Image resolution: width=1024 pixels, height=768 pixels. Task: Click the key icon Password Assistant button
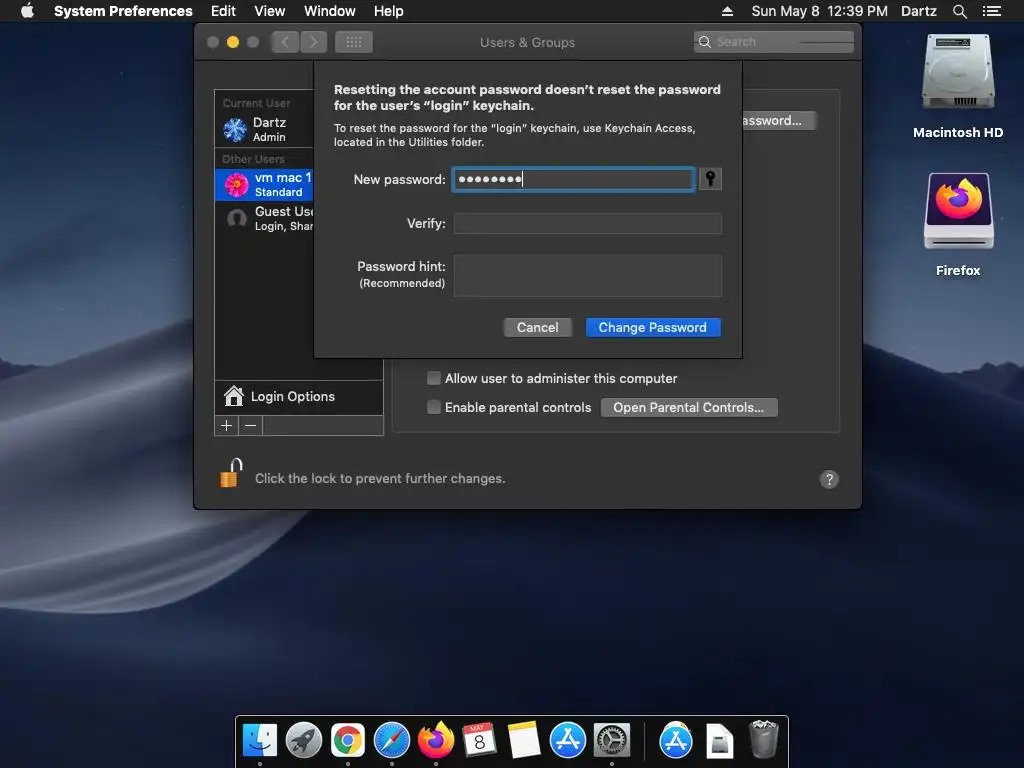pos(710,179)
